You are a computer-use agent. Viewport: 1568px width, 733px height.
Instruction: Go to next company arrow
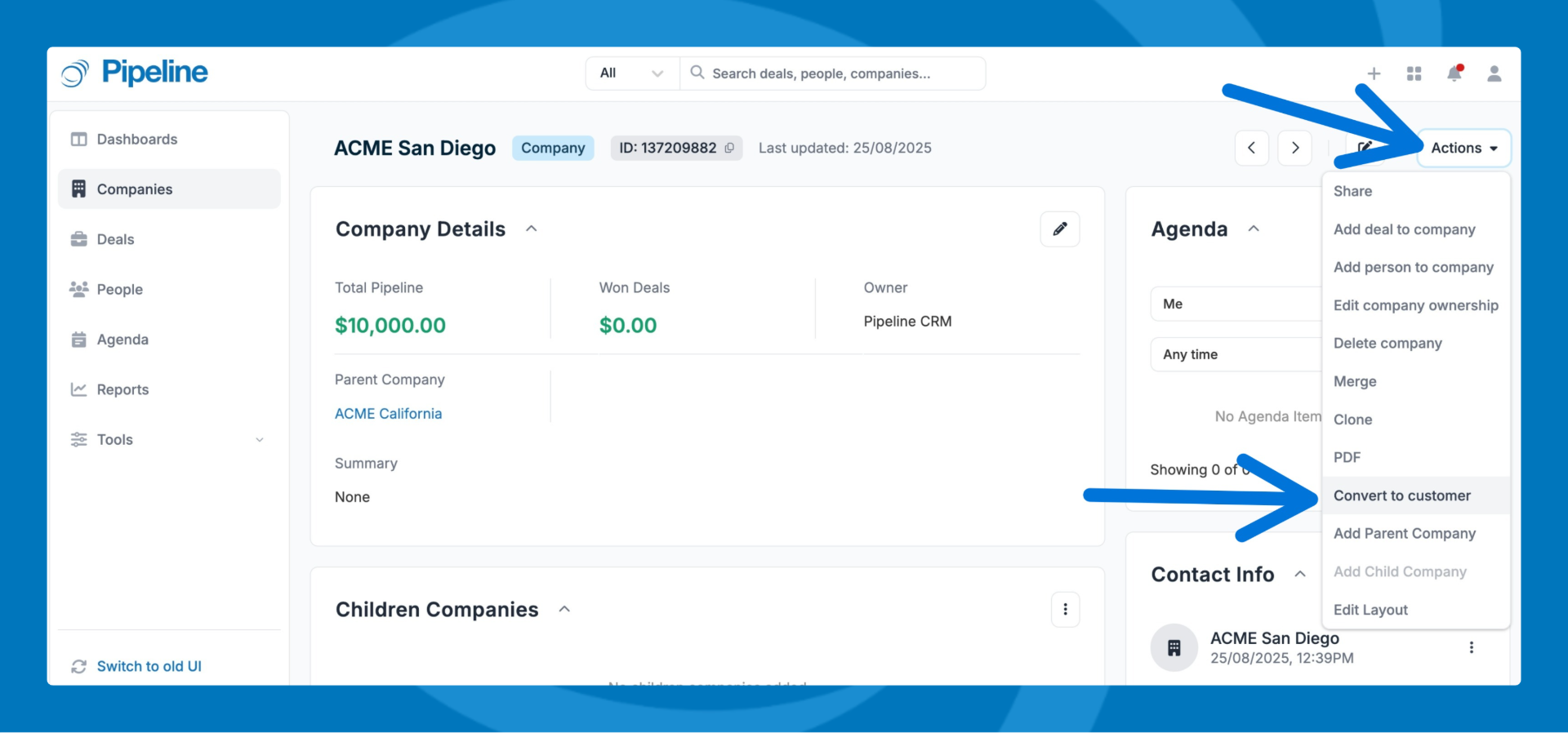[1294, 148]
